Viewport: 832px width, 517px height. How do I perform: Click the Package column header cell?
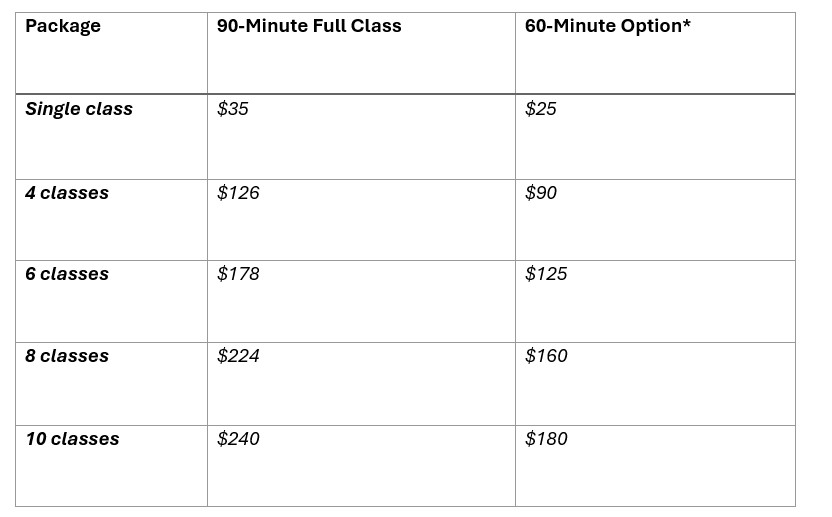coord(63,27)
